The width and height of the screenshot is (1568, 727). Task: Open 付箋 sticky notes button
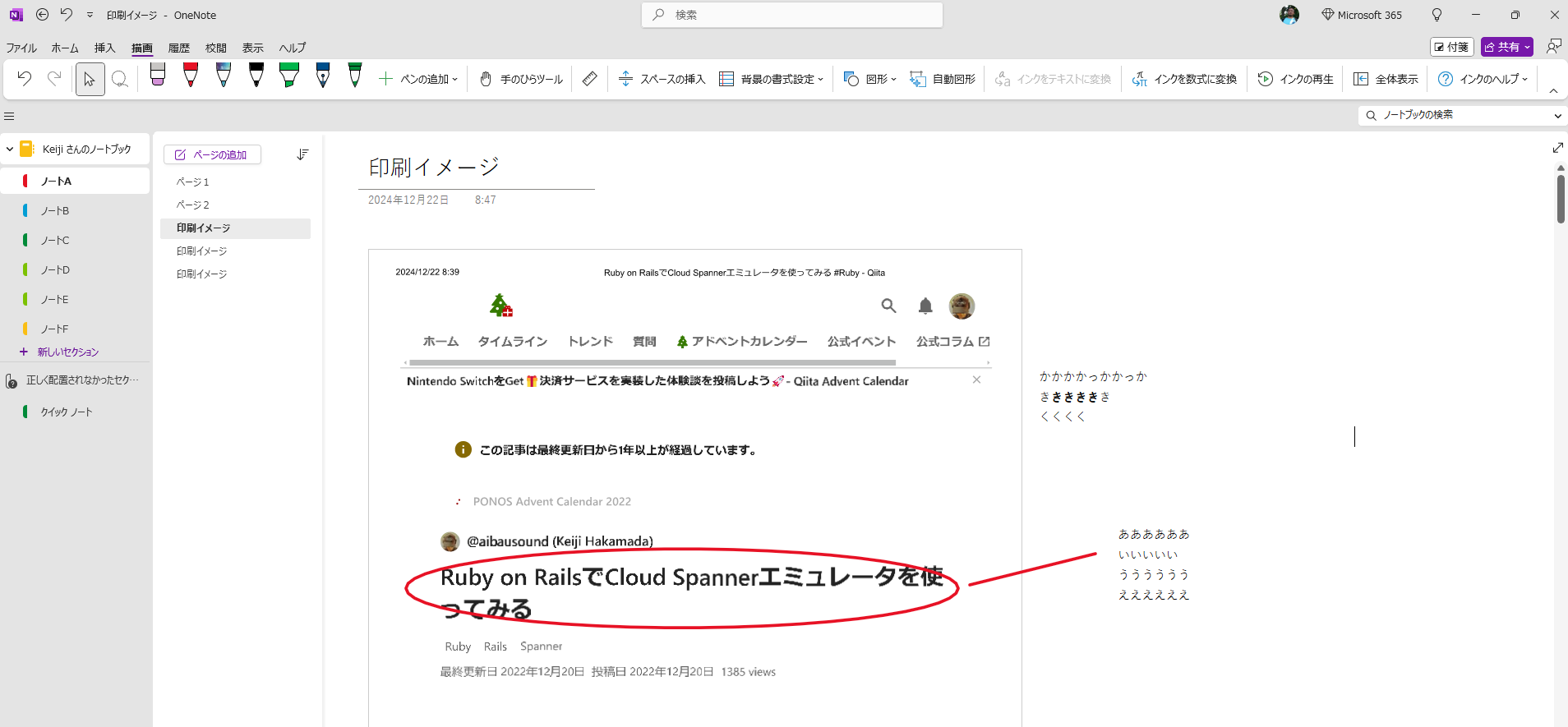1451,47
